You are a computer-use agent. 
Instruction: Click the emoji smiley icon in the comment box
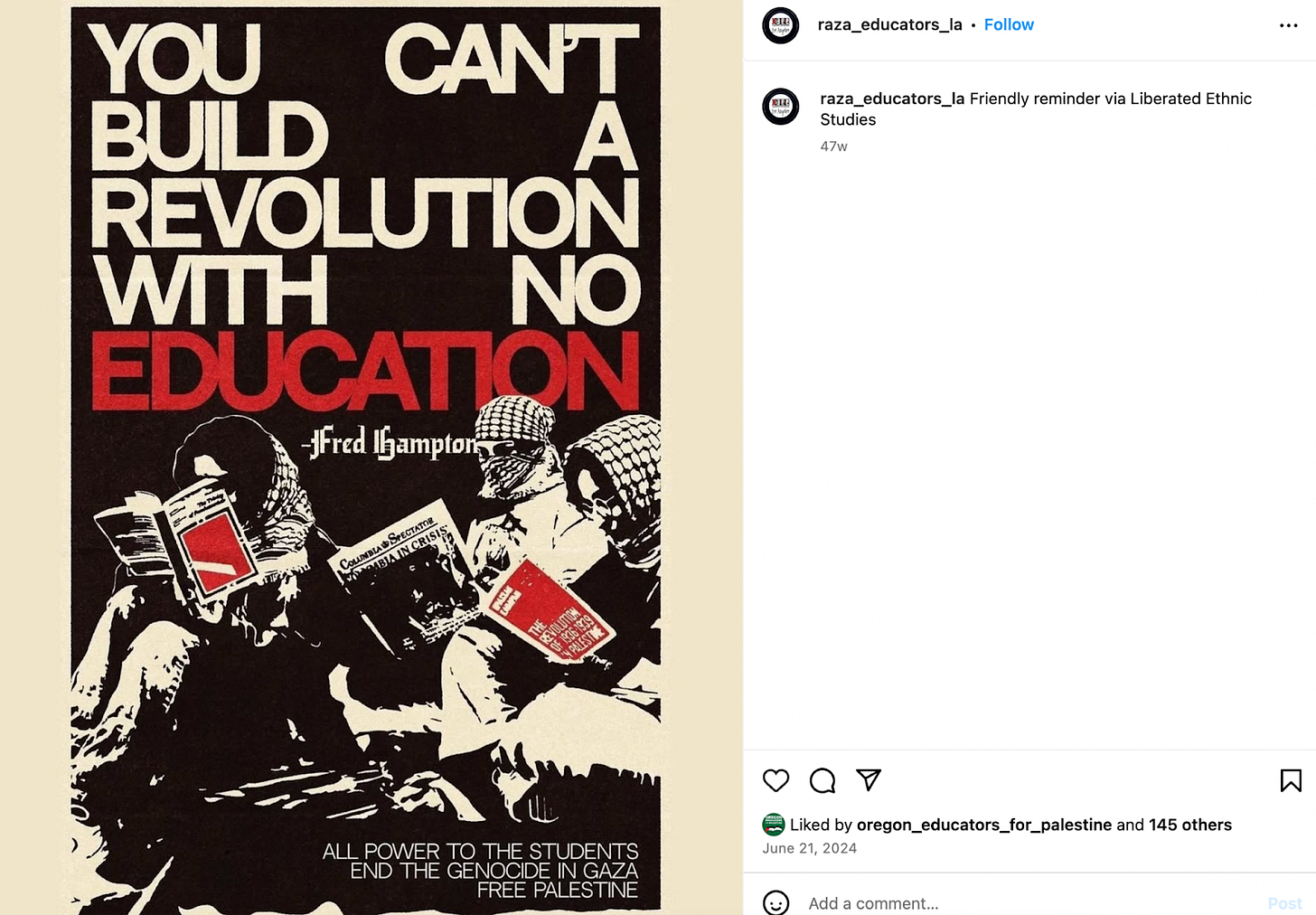[775, 903]
